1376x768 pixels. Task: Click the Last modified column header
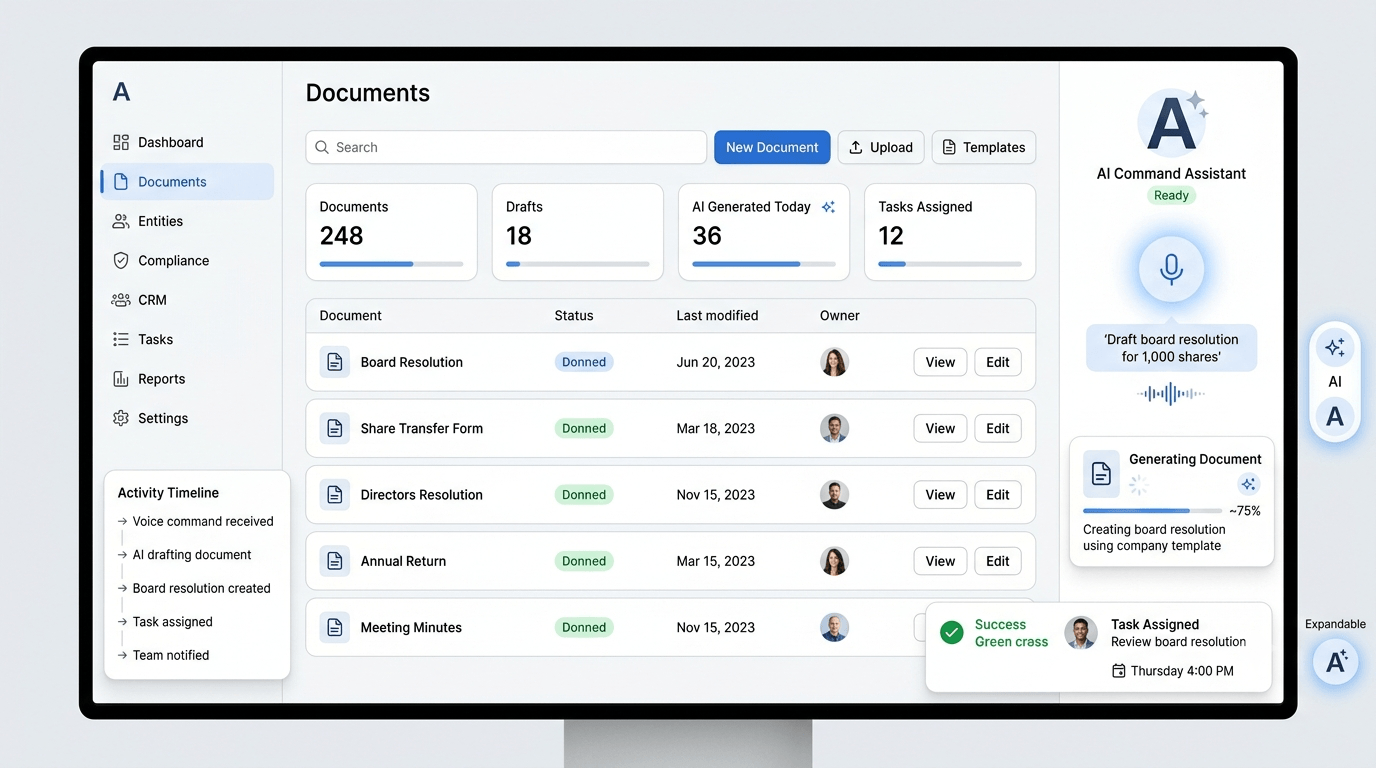coord(717,315)
